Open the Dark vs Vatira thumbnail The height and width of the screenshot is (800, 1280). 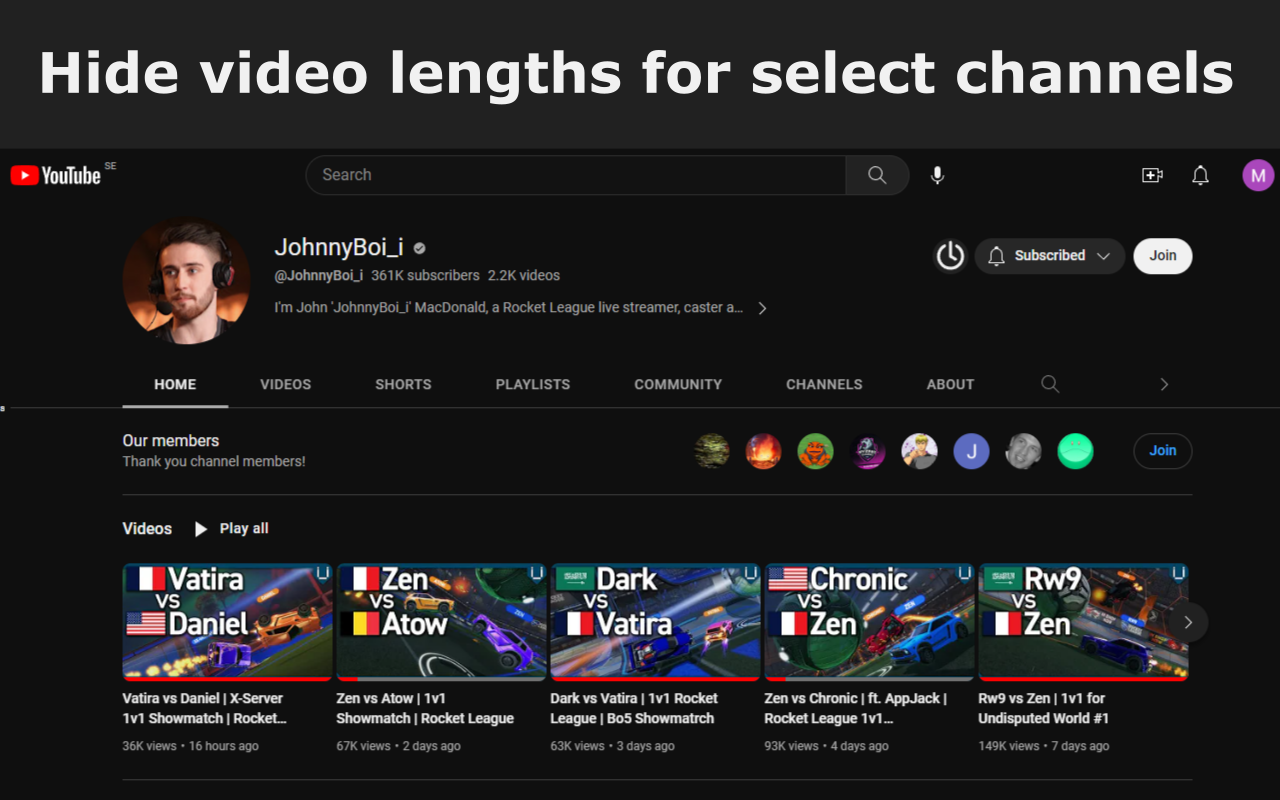(656, 622)
